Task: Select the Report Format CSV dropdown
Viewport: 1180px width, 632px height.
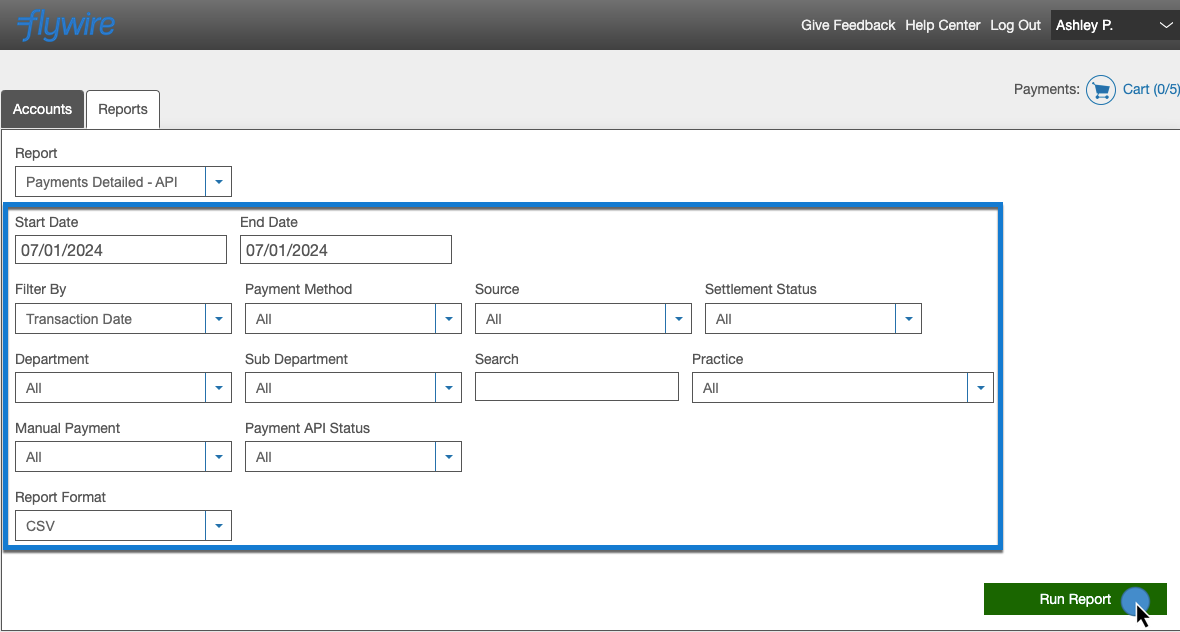Action: [123, 526]
